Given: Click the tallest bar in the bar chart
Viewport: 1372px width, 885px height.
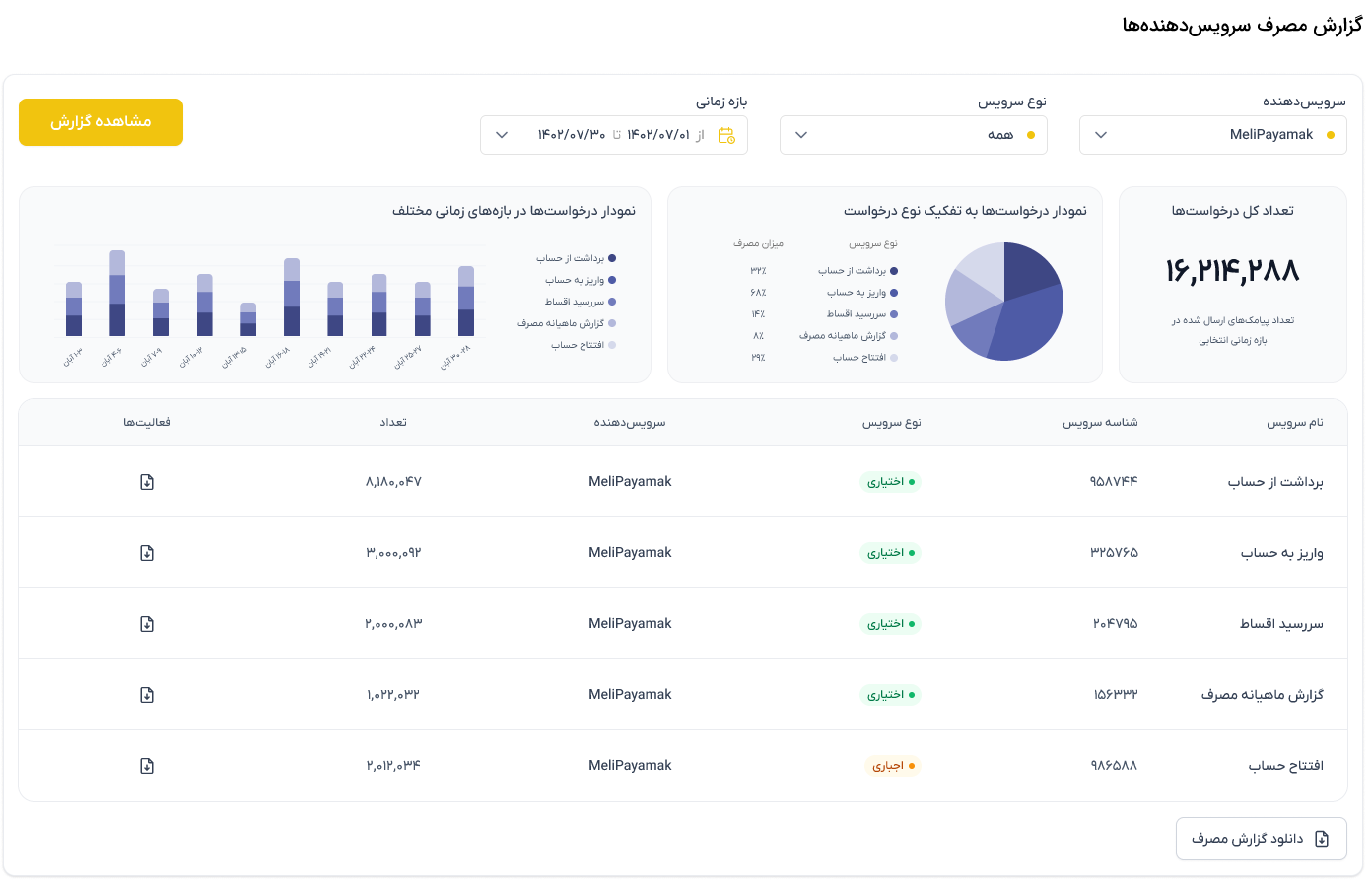Looking at the screenshot, I should click(117, 293).
